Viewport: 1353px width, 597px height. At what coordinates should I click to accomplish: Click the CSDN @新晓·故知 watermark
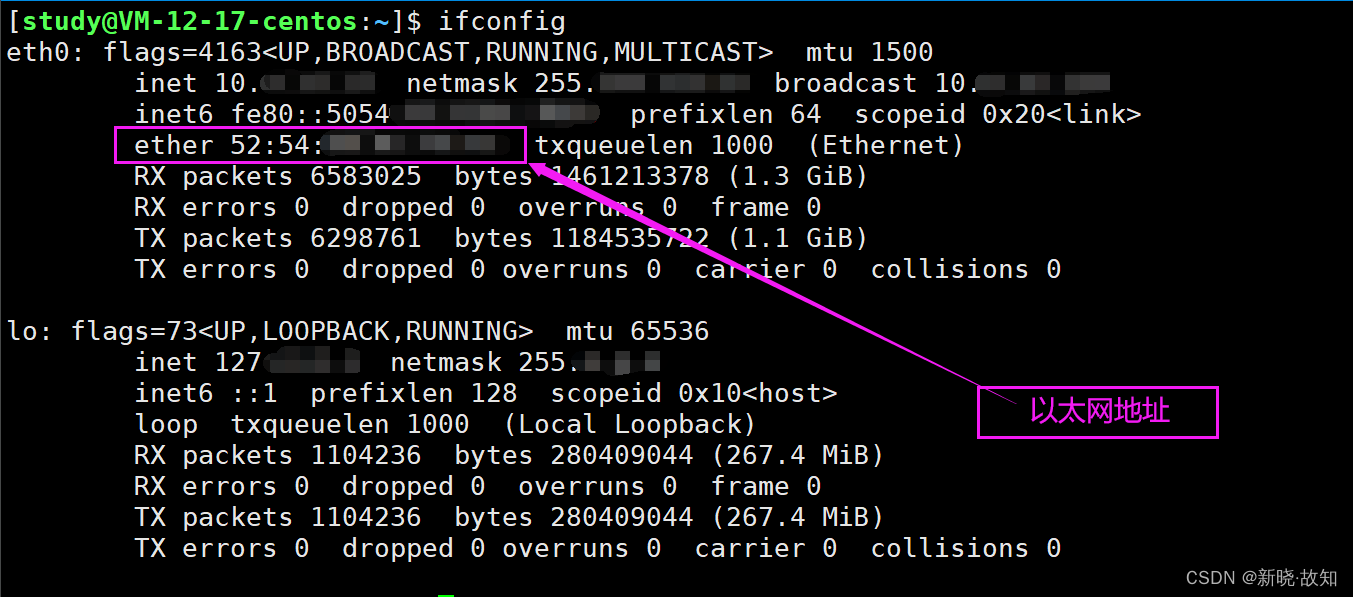pyautogui.click(x=1261, y=577)
